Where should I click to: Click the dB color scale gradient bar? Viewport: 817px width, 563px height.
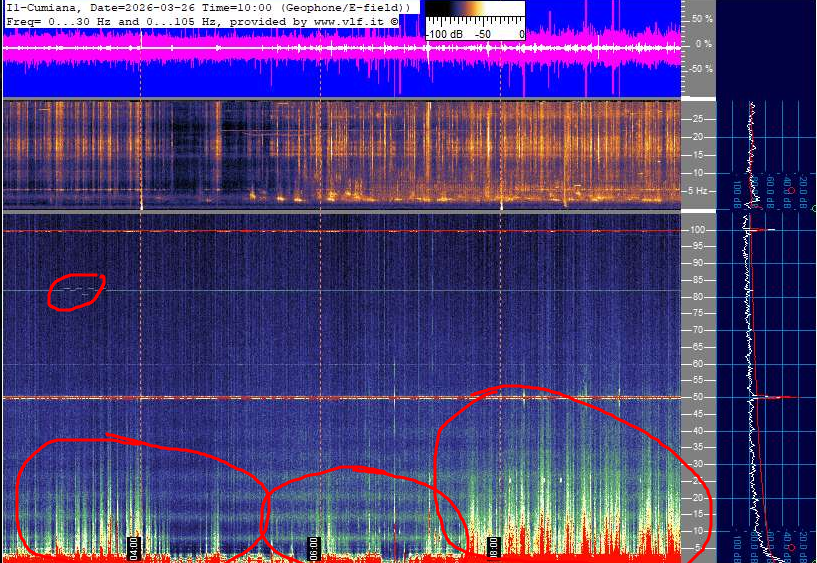tap(474, 12)
